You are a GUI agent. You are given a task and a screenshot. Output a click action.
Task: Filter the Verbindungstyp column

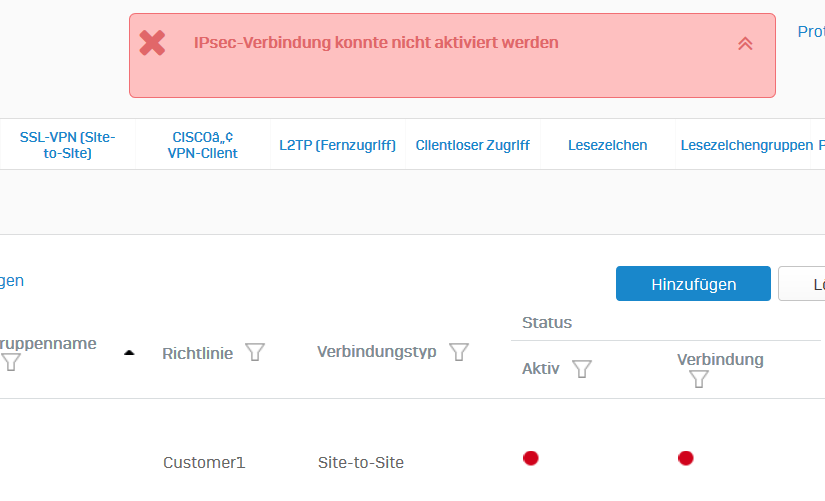(459, 352)
